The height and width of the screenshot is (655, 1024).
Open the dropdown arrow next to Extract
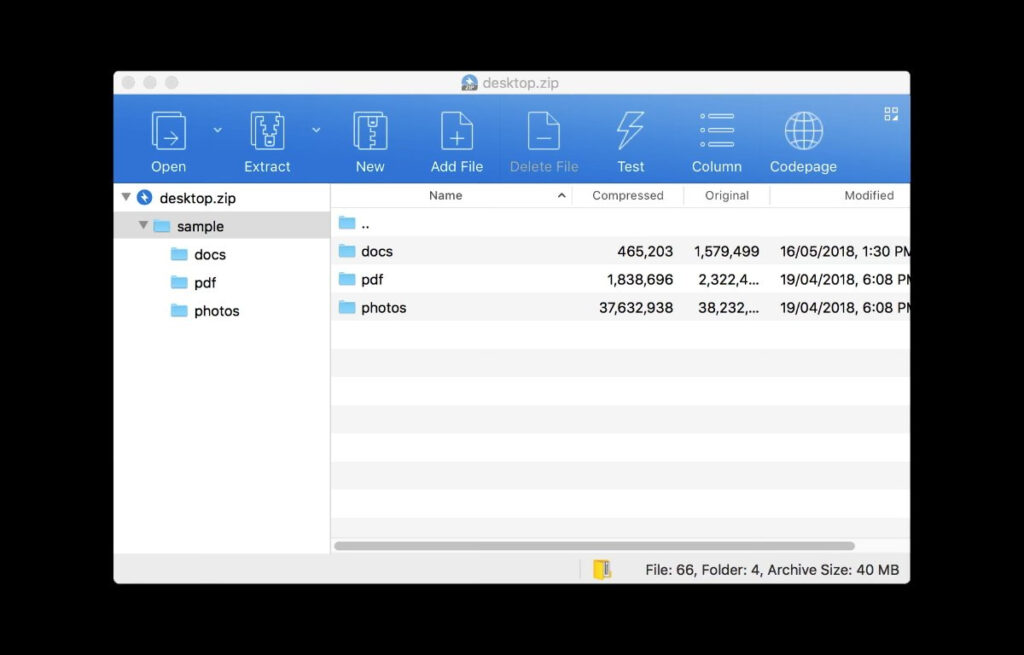point(316,130)
